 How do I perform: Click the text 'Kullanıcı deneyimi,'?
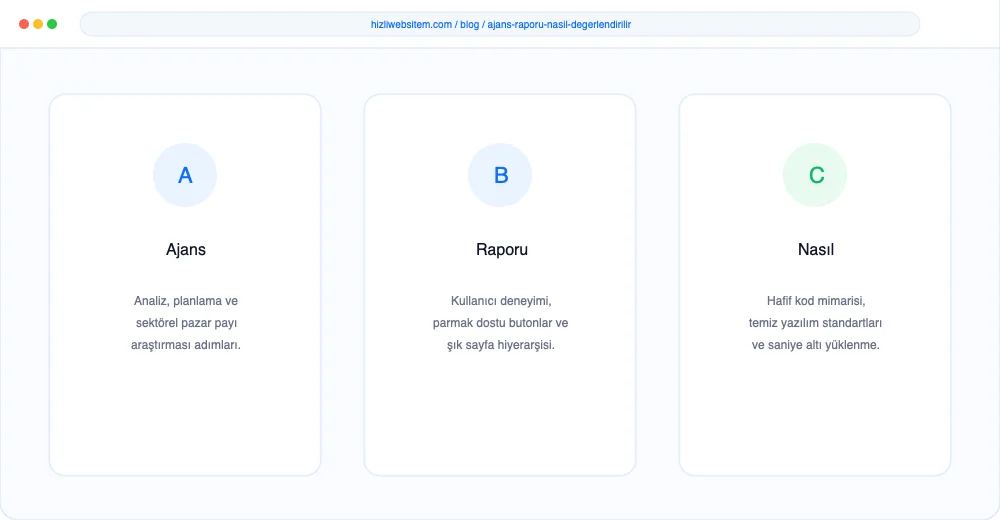point(501,301)
